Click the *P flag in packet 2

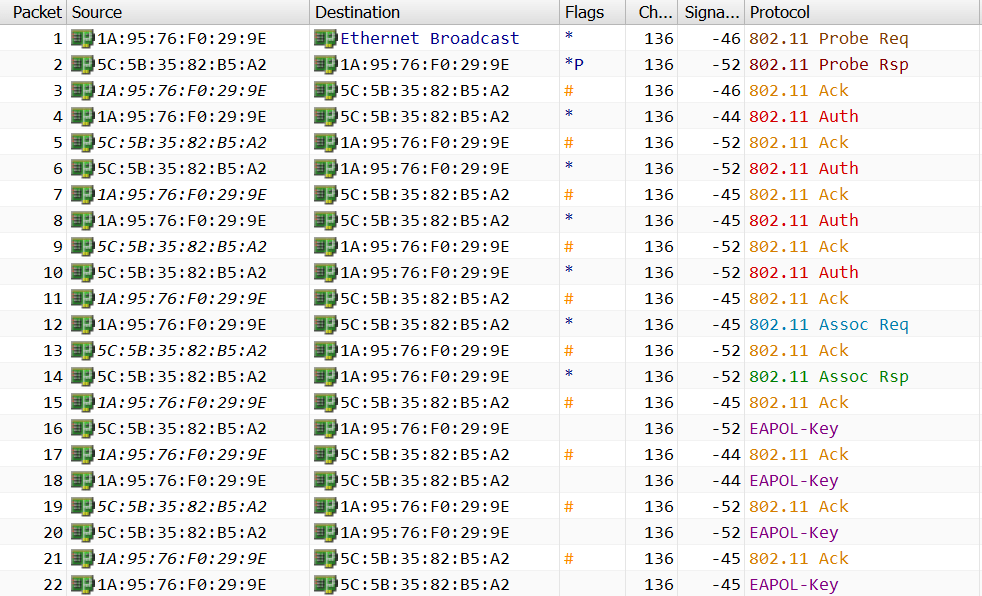[x=574, y=65]
